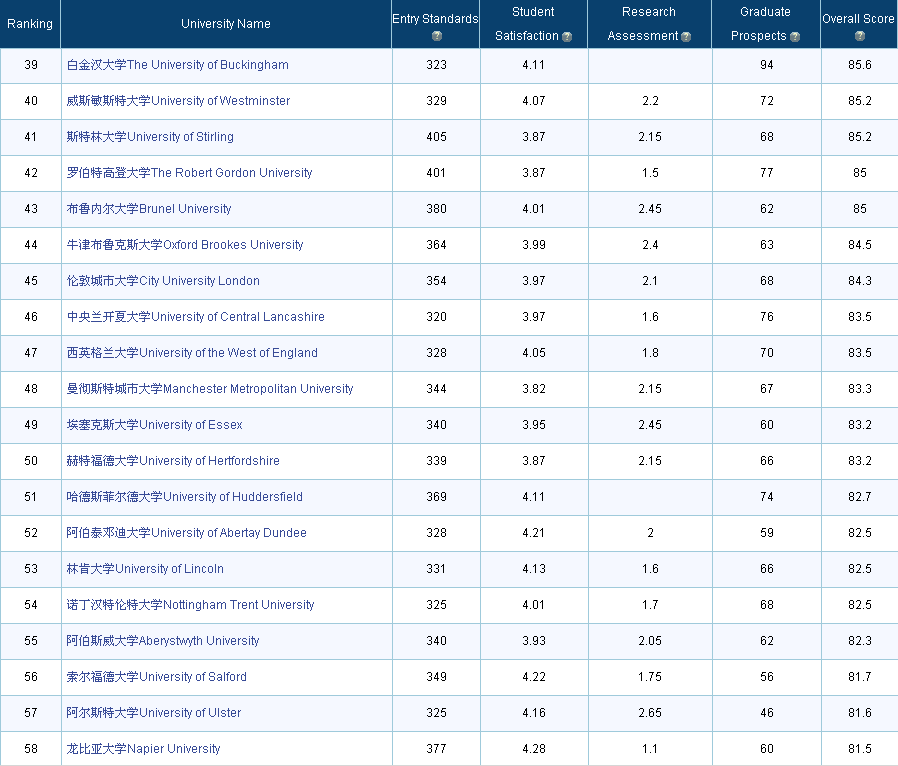Open University of Hertfordshire link

pyautogui.click(x=173, y=461)
